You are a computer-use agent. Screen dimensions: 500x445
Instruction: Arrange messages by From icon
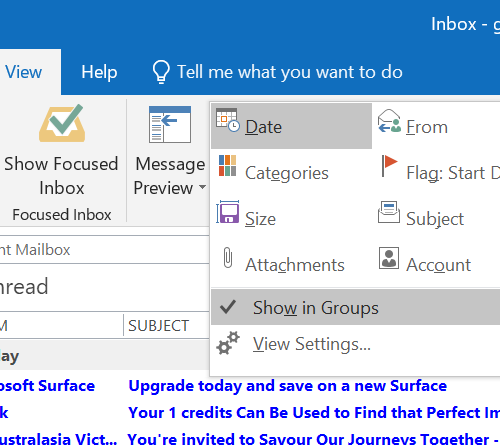389,121
